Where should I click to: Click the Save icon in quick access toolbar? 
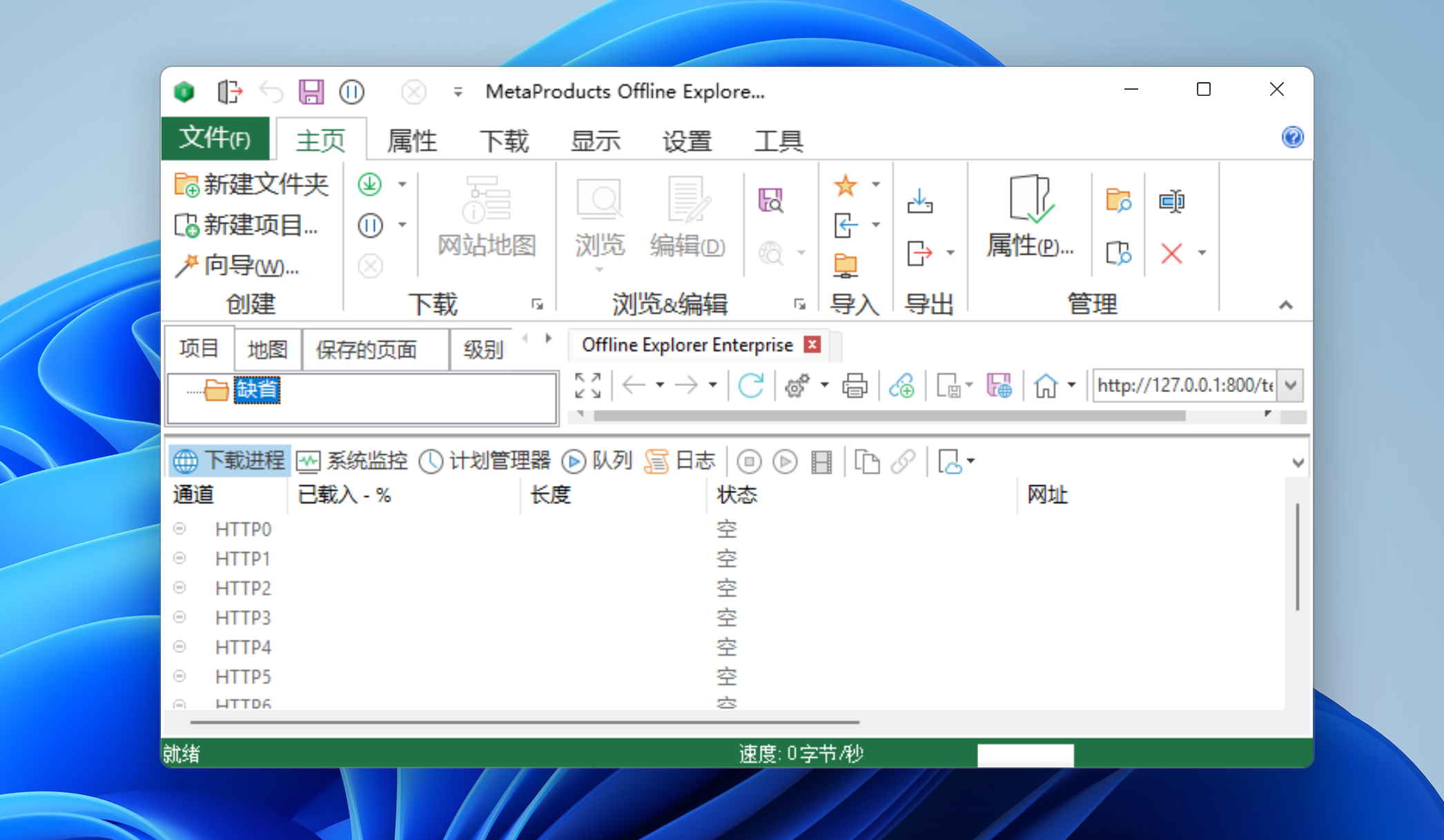311,92
